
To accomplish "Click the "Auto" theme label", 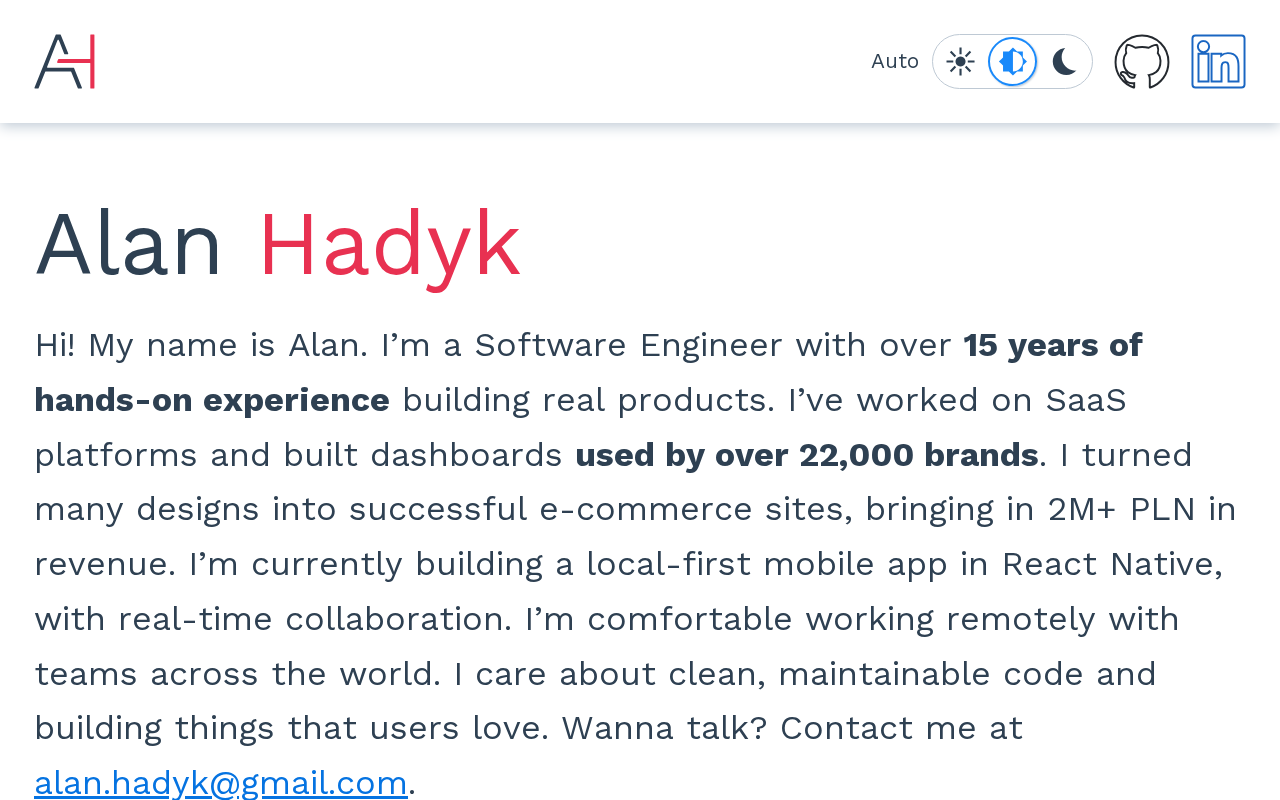I will point(895,62).
